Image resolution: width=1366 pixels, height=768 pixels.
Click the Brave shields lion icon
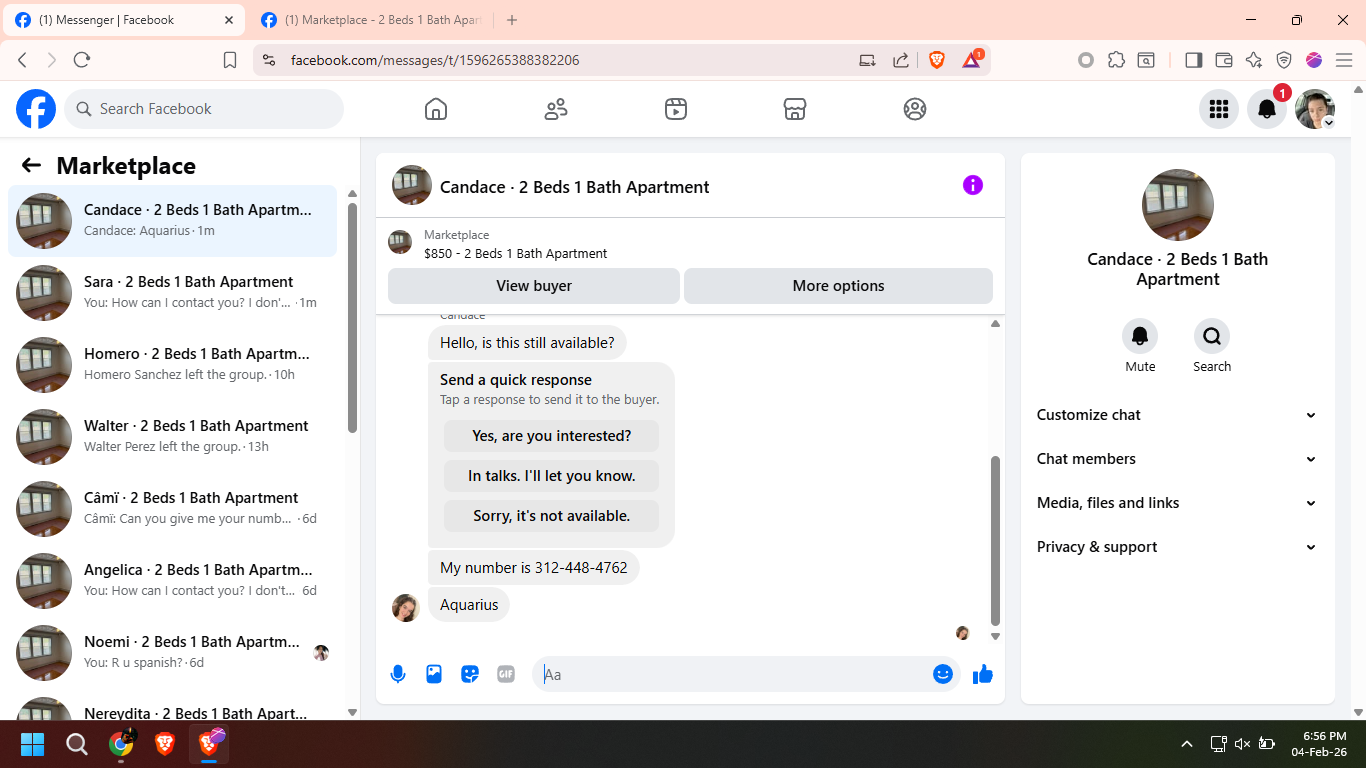pos(937,60)
